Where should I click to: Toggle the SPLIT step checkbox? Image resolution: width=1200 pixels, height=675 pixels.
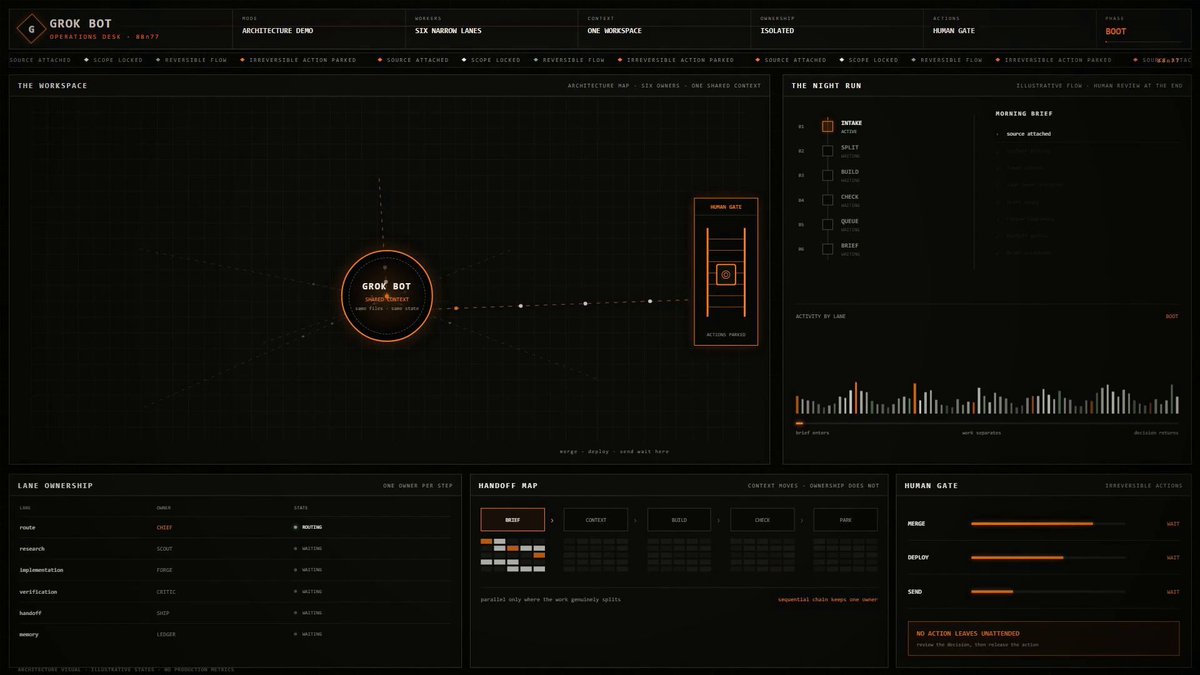tap(827, 151)
